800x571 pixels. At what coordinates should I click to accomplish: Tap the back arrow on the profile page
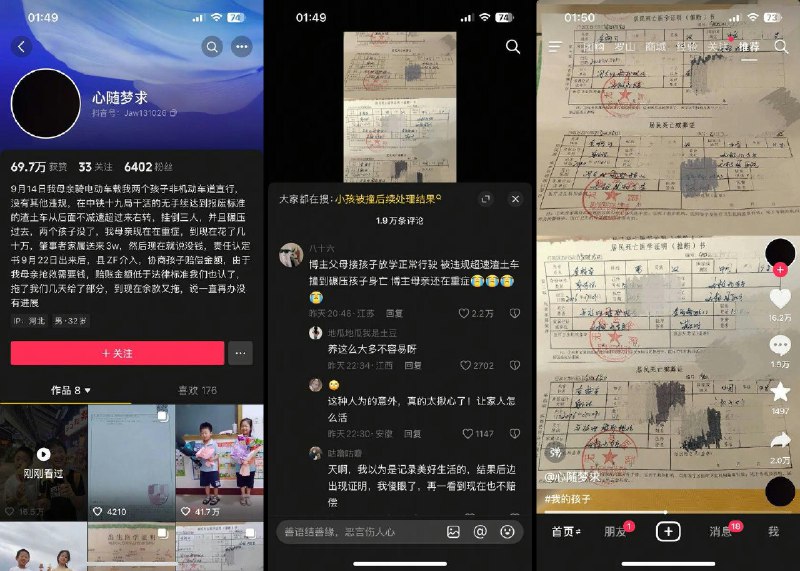[x=21, y=47]
